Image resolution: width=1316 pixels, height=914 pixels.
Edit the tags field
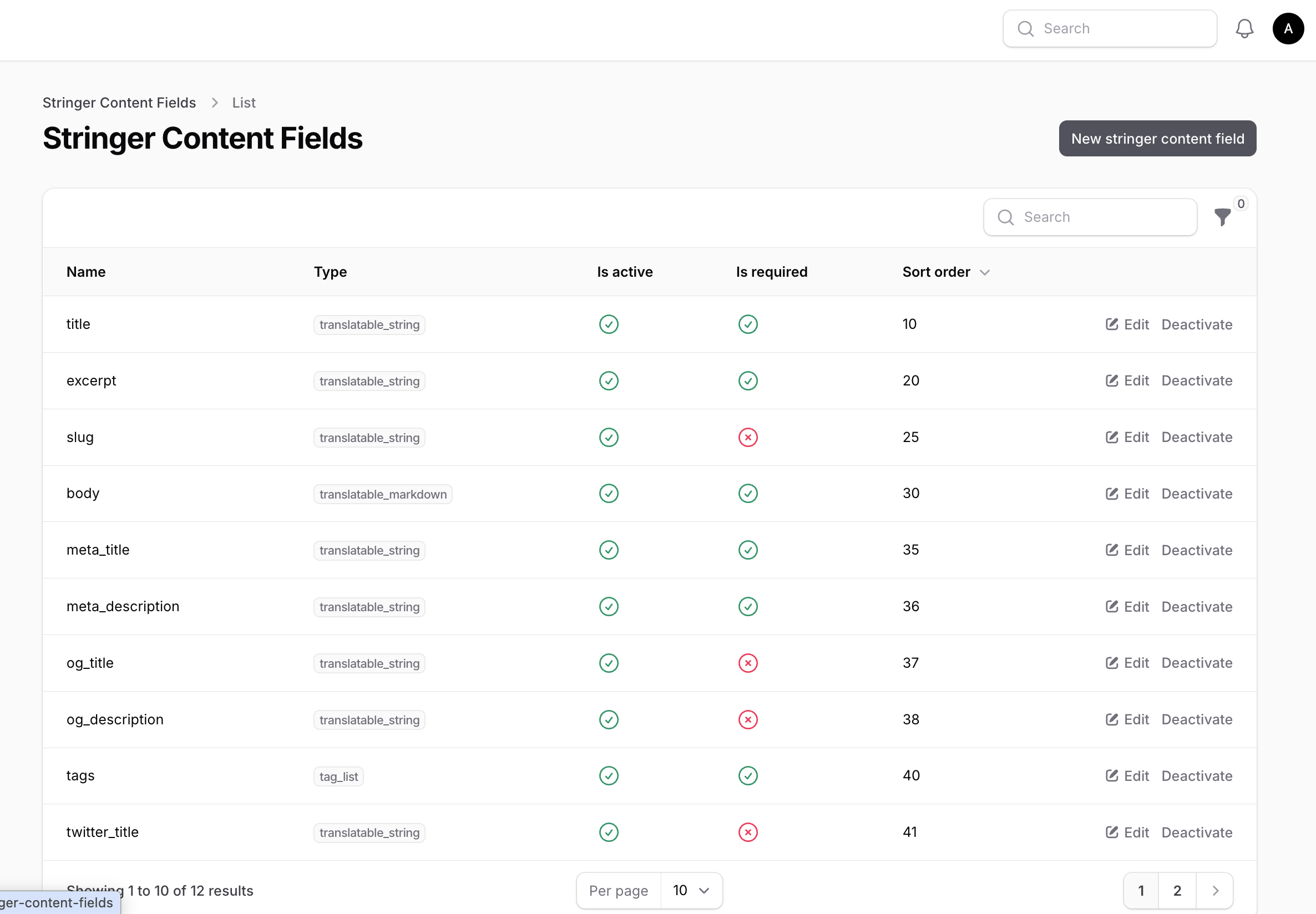point(1127,776)
